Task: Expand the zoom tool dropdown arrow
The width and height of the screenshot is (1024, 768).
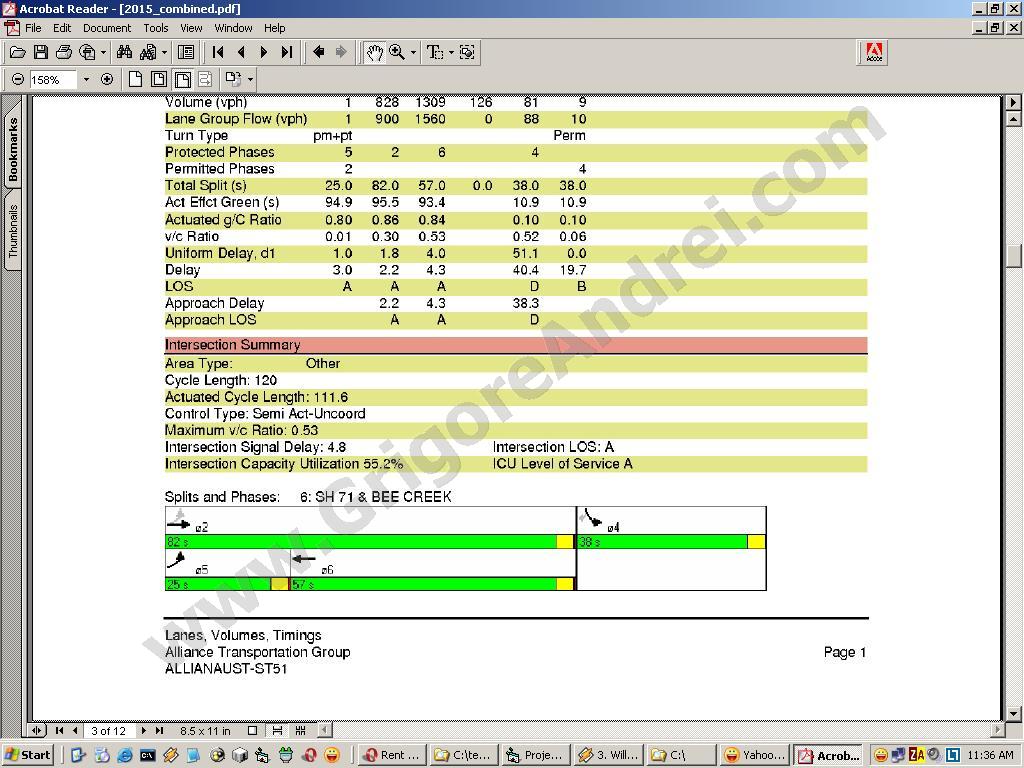Action: coord(413,53)
